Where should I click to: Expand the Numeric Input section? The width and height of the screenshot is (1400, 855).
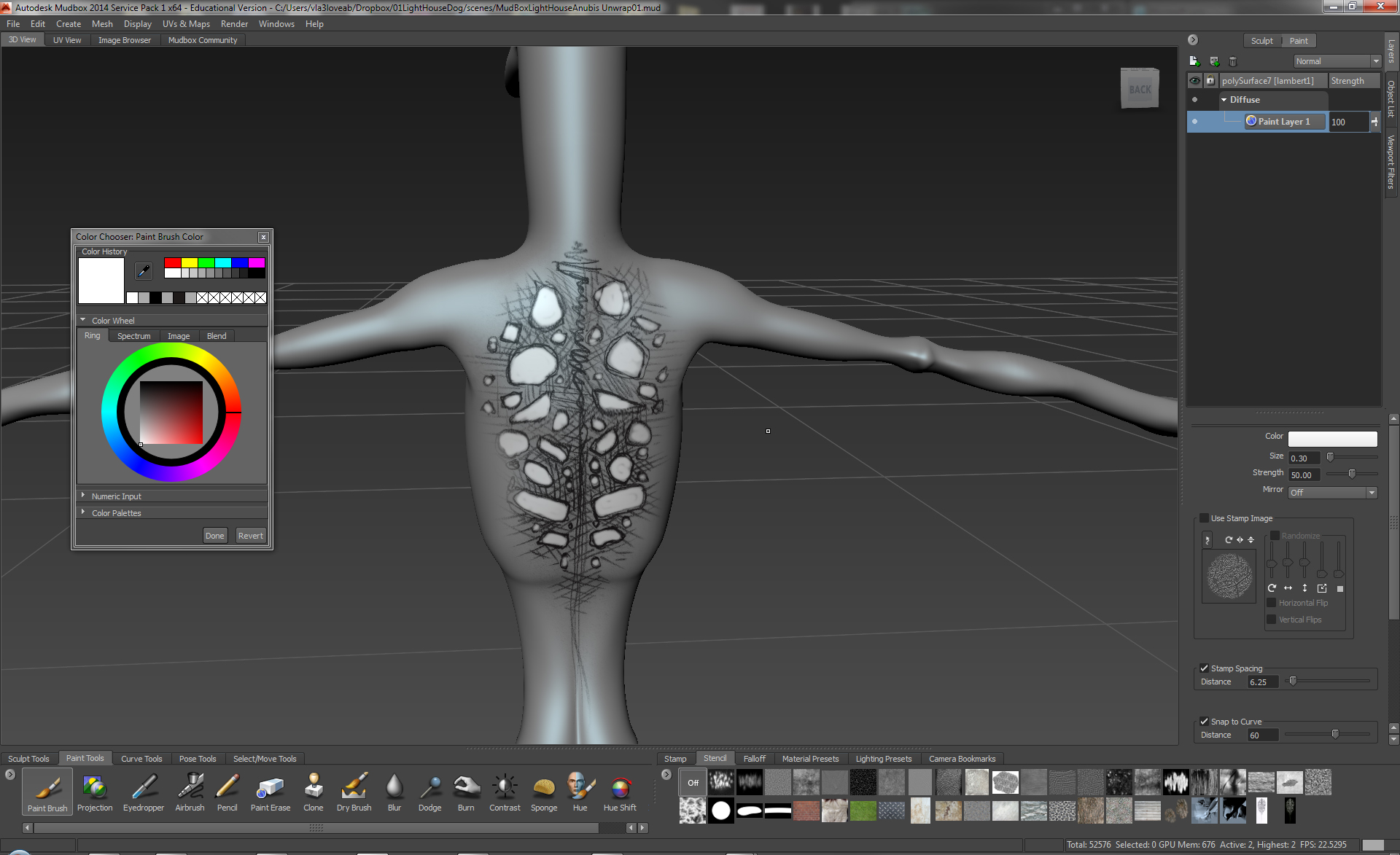117,496
